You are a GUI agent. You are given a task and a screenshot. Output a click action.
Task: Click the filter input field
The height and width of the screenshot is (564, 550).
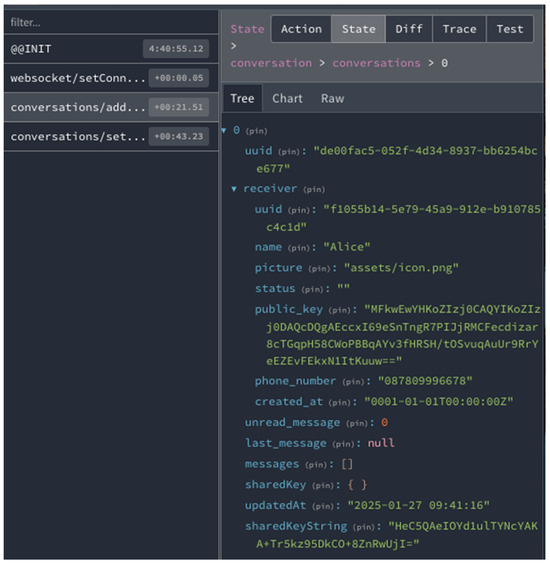(111, 22)
